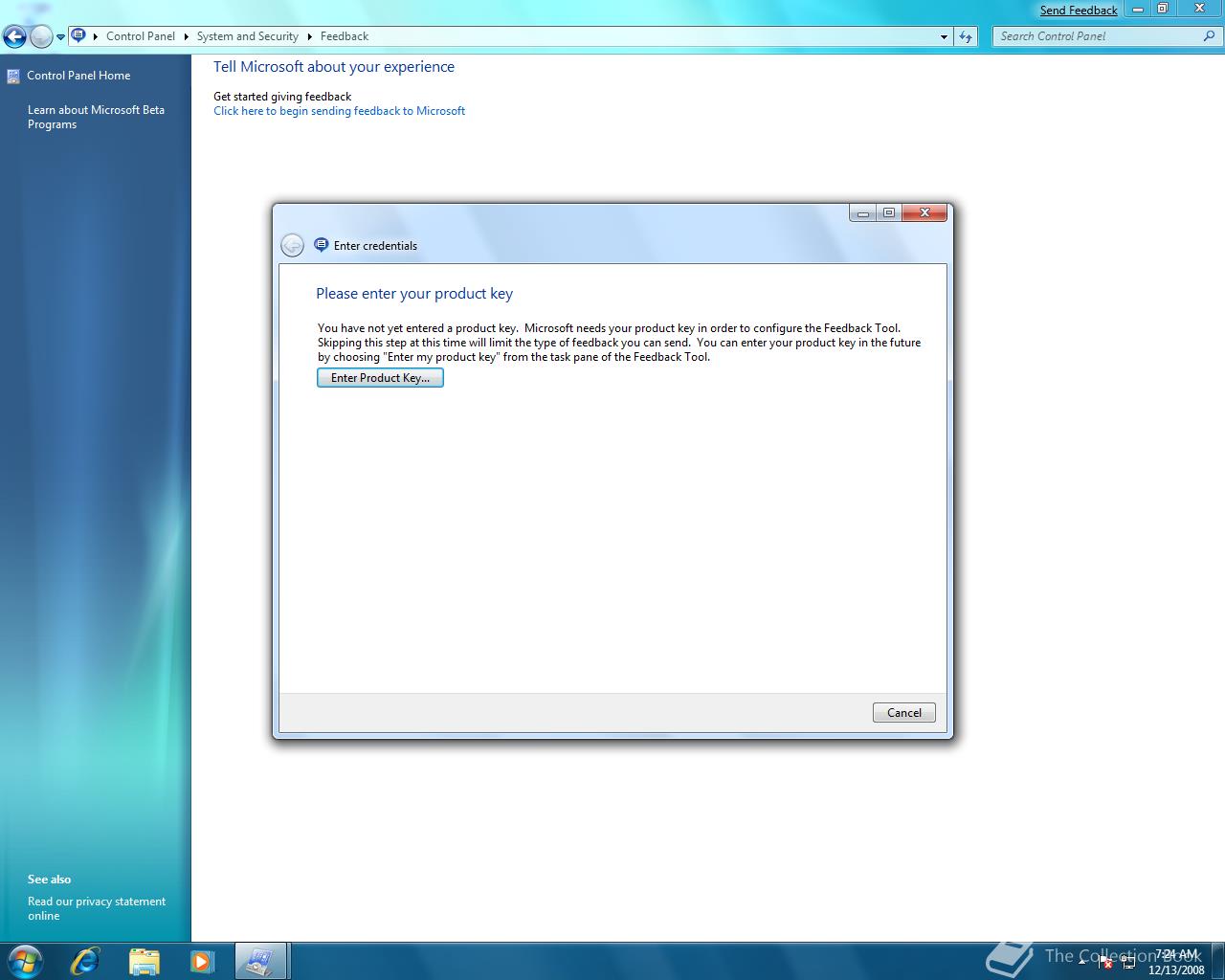Click the Feedback icon in address bar

pyautogui.click(x=79, y=36)
